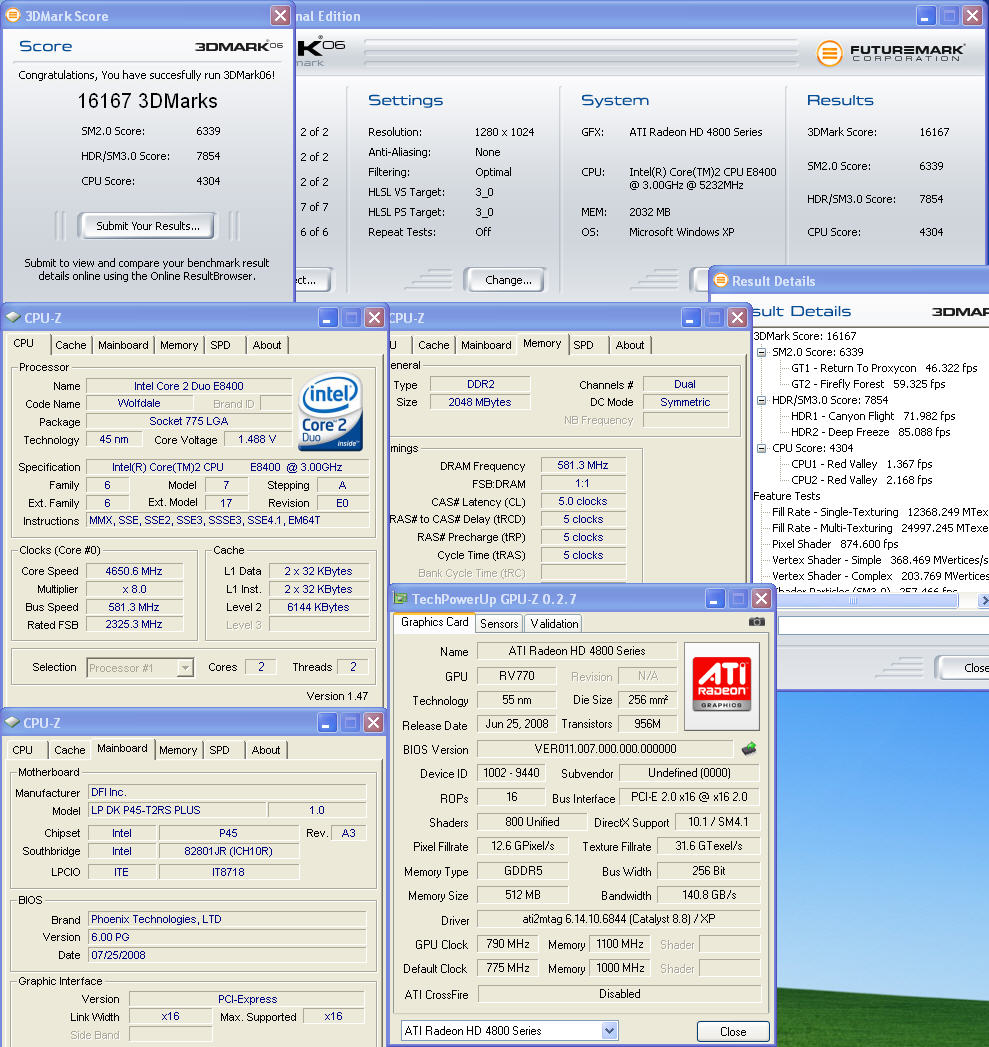Close the 3DMark Score dialog
This screenshot has height=1047, width=989.
click(x=280, y=15)
